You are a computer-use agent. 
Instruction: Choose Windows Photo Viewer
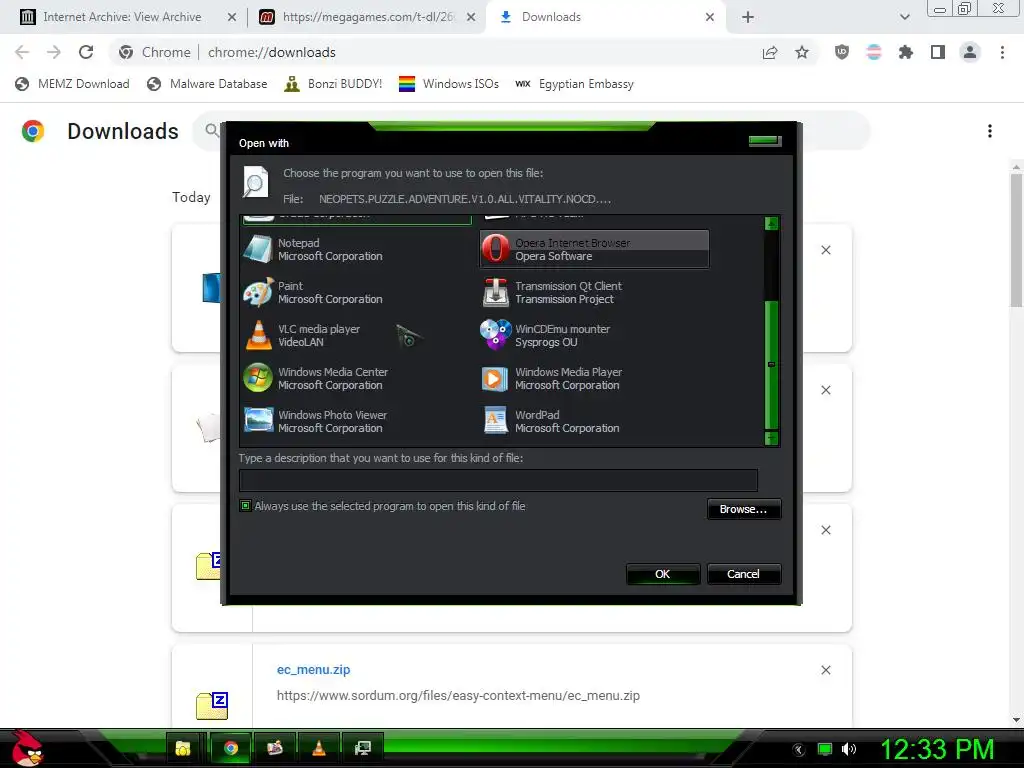tap(357, 421)
